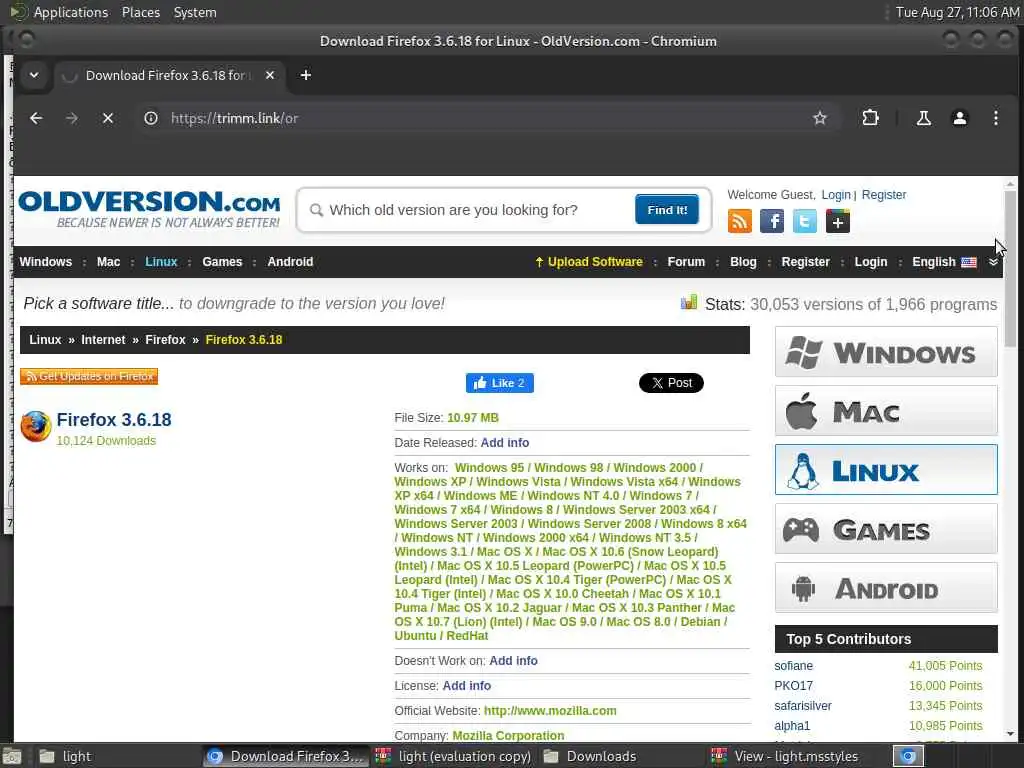Bookmark this page with the star icon

tap(820, 118)
